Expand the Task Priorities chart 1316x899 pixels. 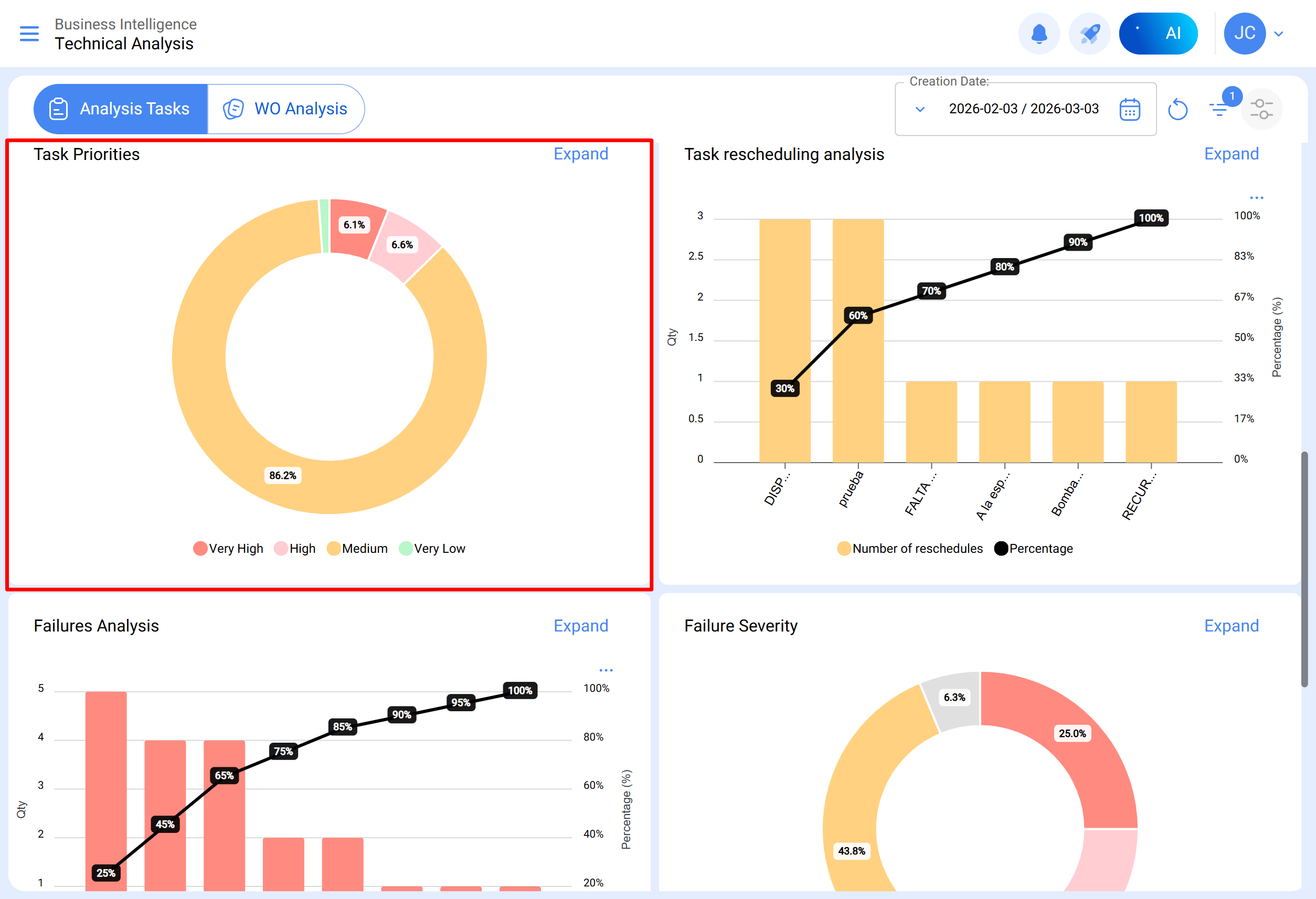coord(580,154)
